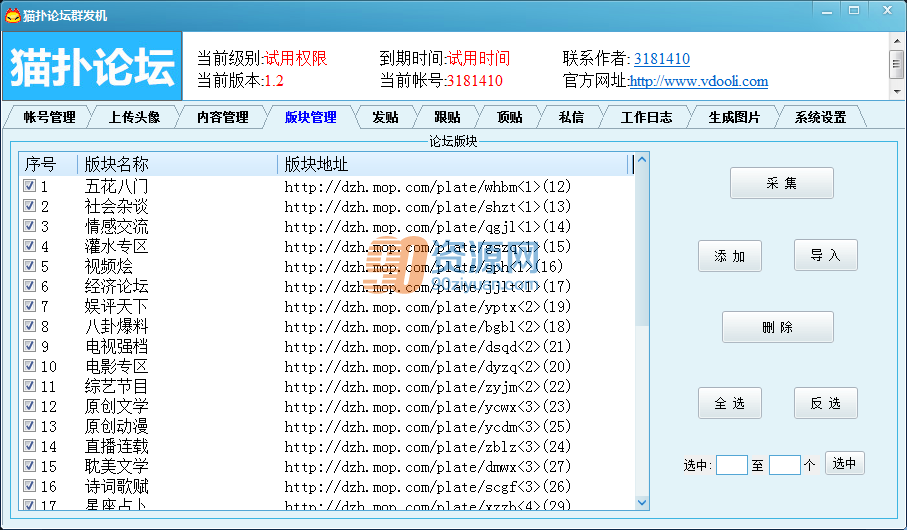This screenshot has height=530, width=907.
Task: Minimize the 猫扑论坛群发机 window
Action: coord(827,11)
